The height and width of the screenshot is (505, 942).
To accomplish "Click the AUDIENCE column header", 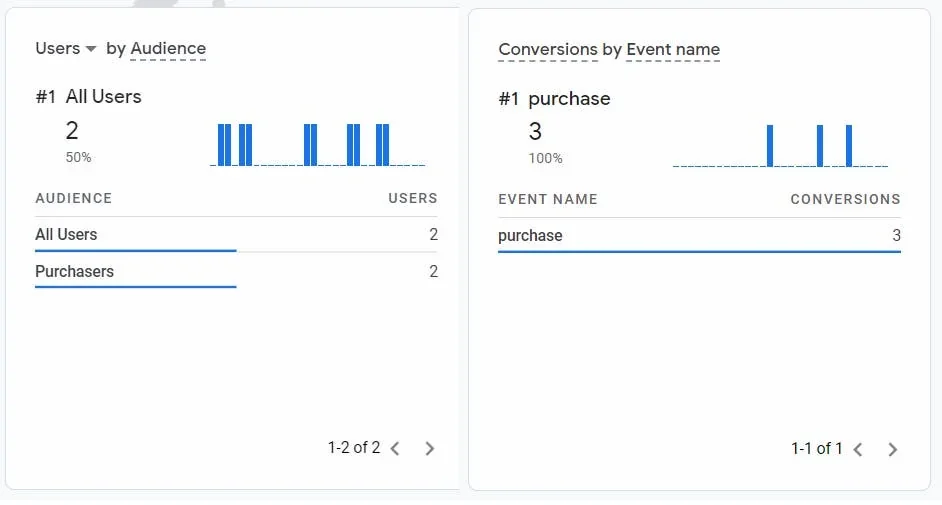I will (73, 198).
